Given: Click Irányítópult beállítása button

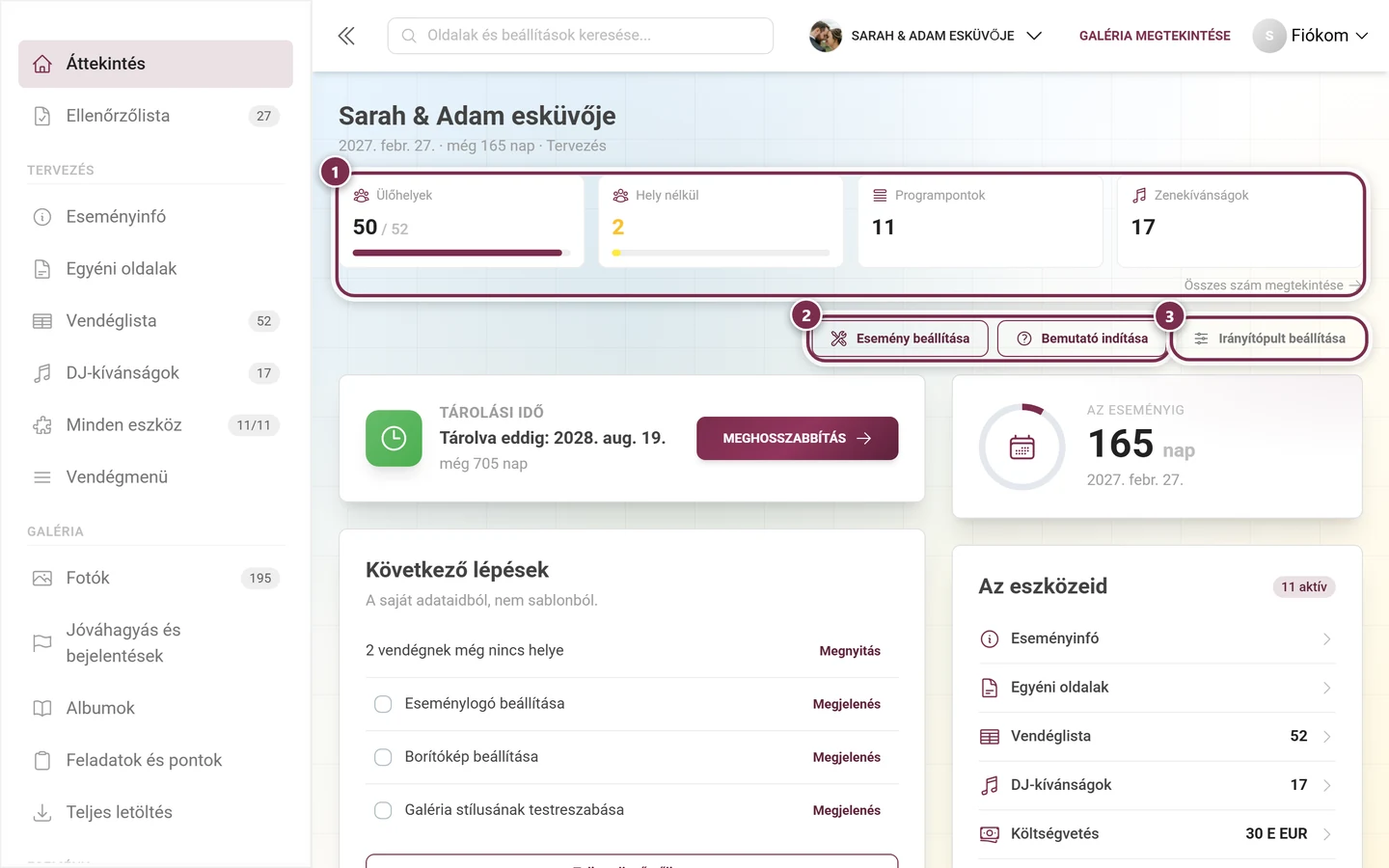Looking at the screenshot, I should point(1269,339).
